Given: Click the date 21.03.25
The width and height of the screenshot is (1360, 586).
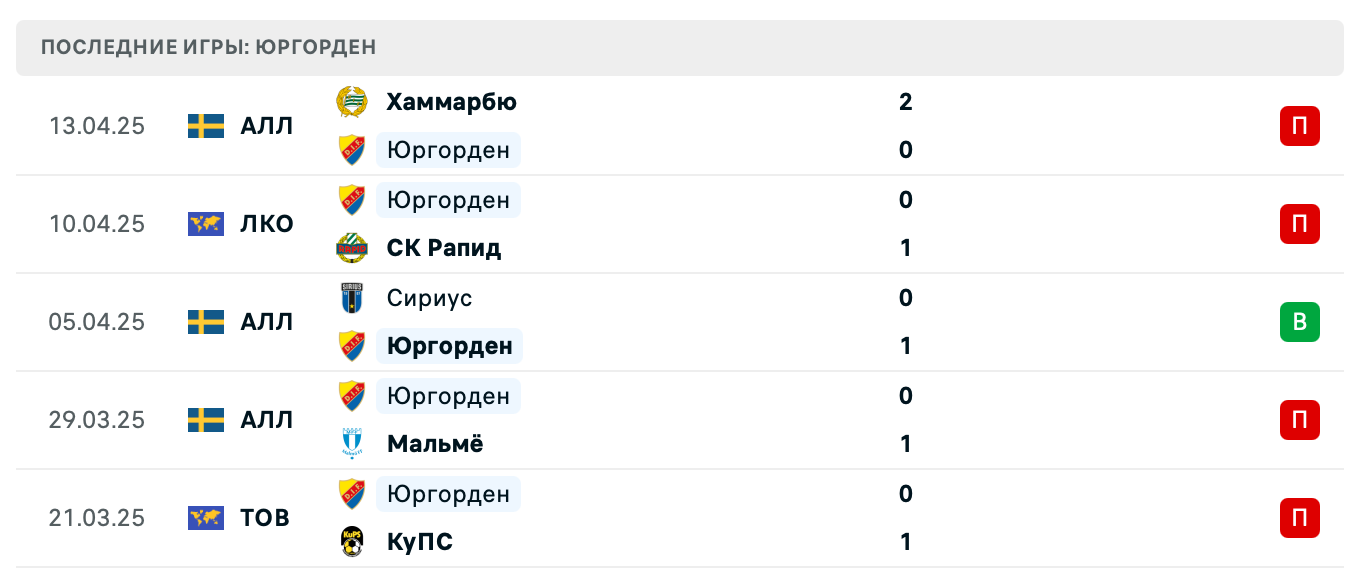Looking at the screenshot, I should tap(97, 518).
